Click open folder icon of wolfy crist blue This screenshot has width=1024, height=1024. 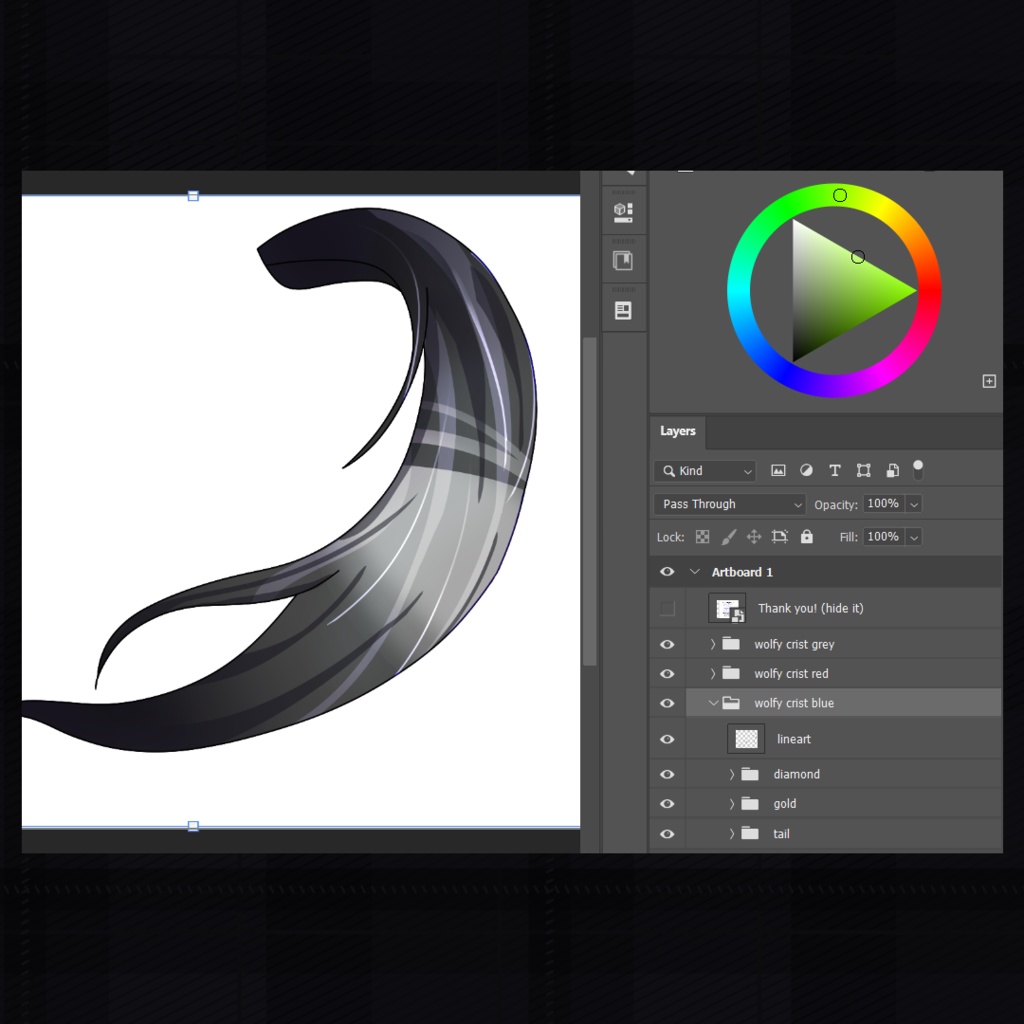point(731,703)
